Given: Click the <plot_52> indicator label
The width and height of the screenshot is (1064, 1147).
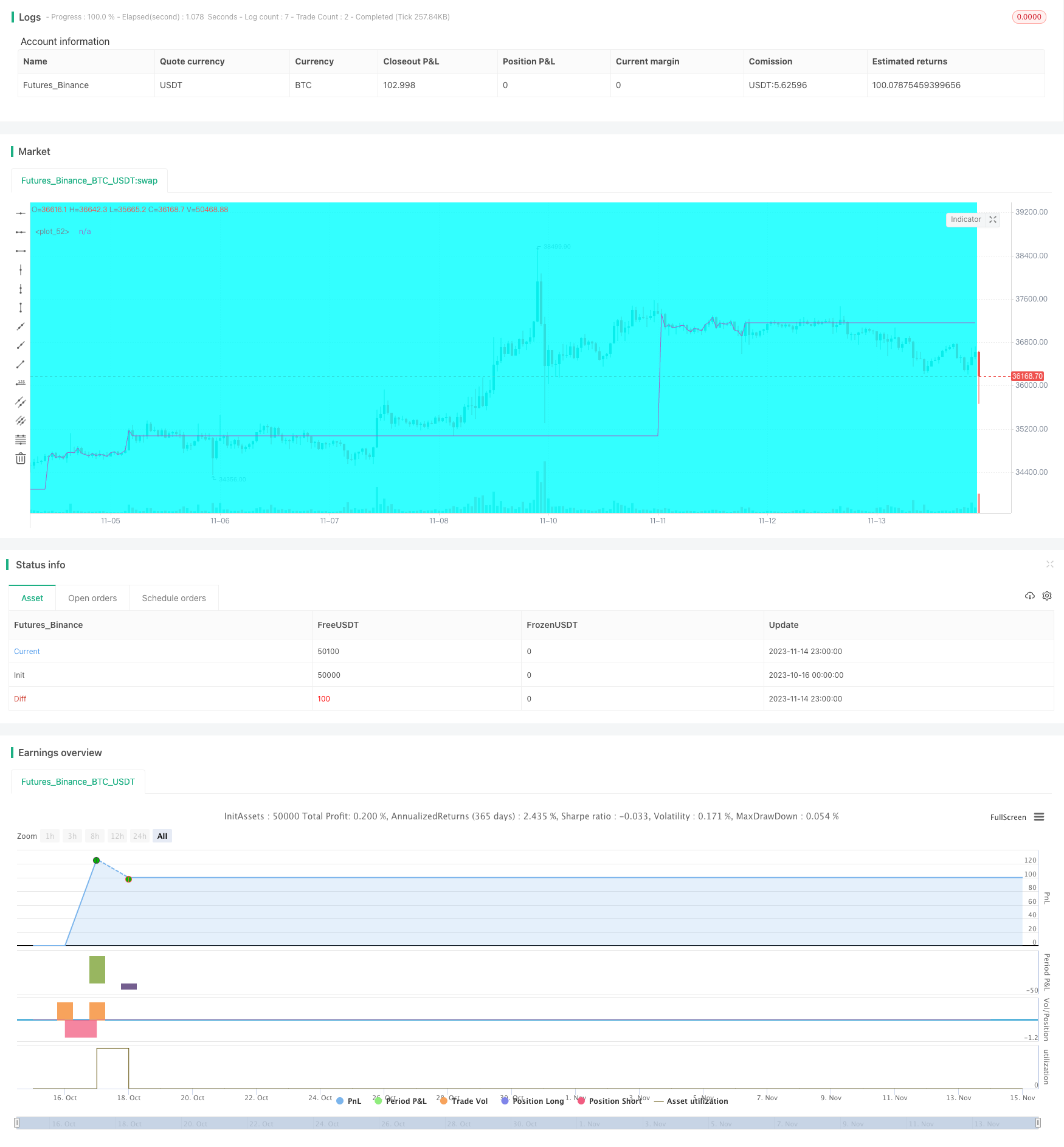Looking at the screenshot, I should (x=52, y=232).
